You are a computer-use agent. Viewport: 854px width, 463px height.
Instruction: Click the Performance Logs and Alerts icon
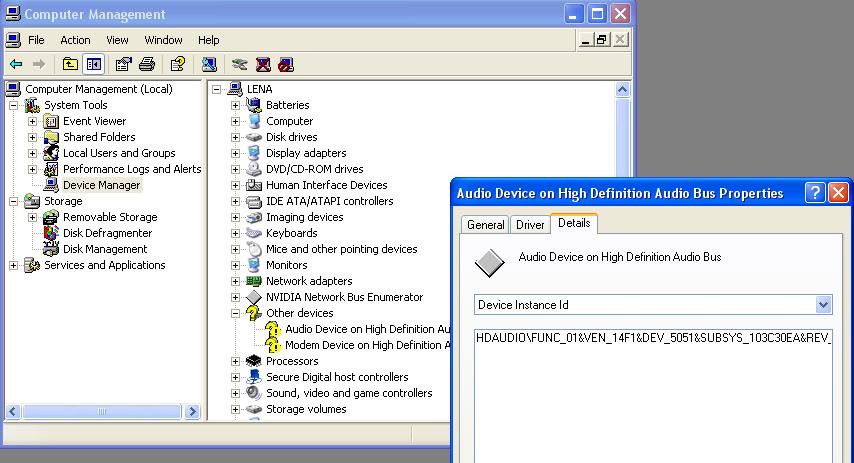[x=51, y=169]
